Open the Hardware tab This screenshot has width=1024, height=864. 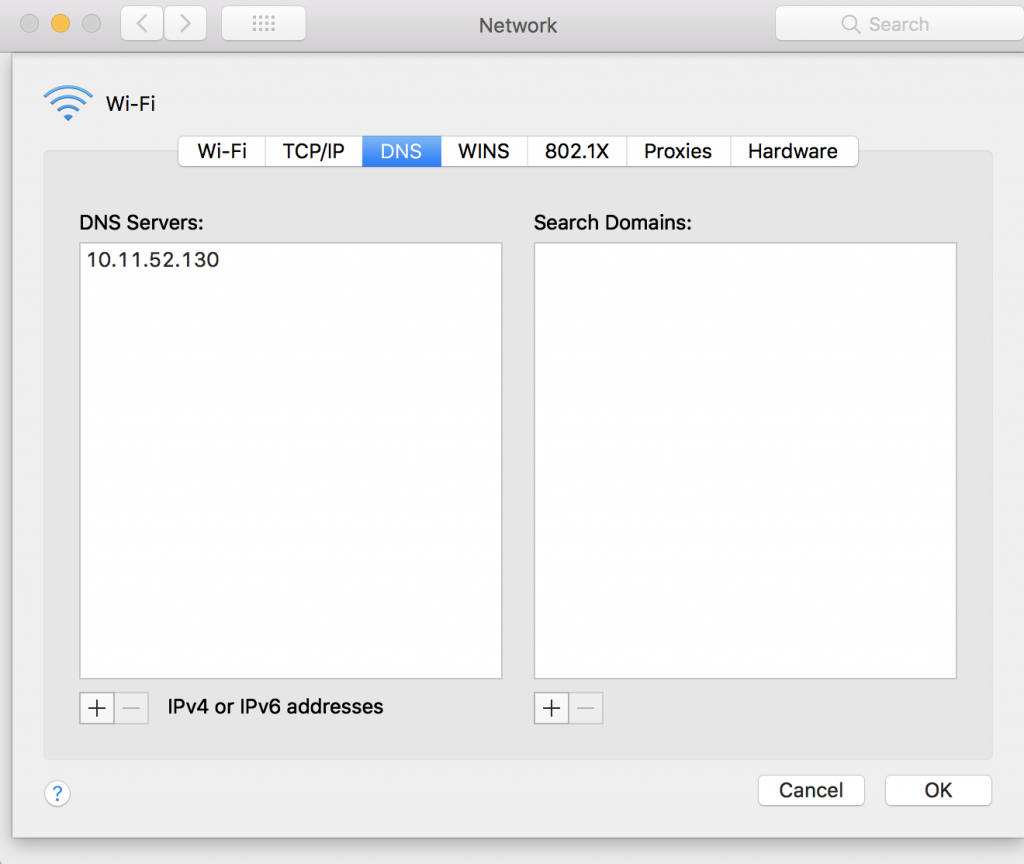[793, 152]
